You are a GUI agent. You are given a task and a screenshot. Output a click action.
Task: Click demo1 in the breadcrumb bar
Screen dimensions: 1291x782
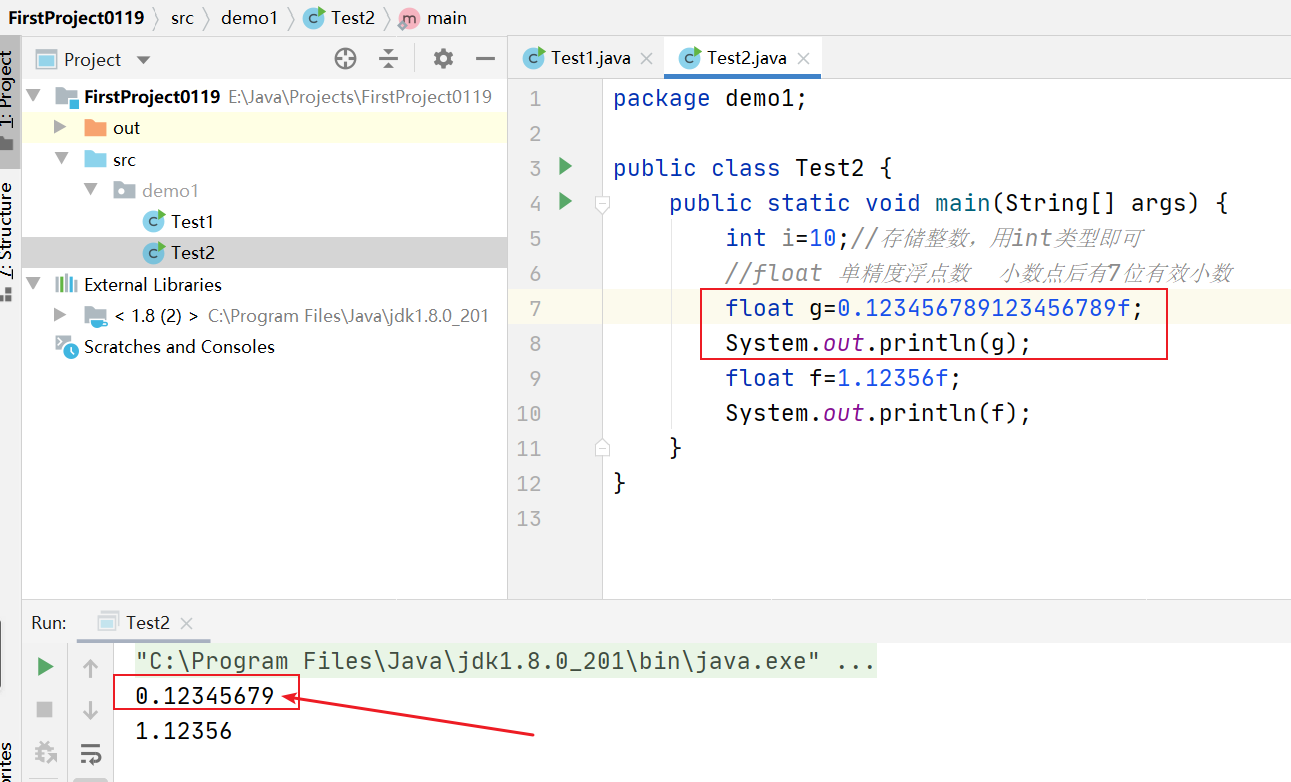248,18
